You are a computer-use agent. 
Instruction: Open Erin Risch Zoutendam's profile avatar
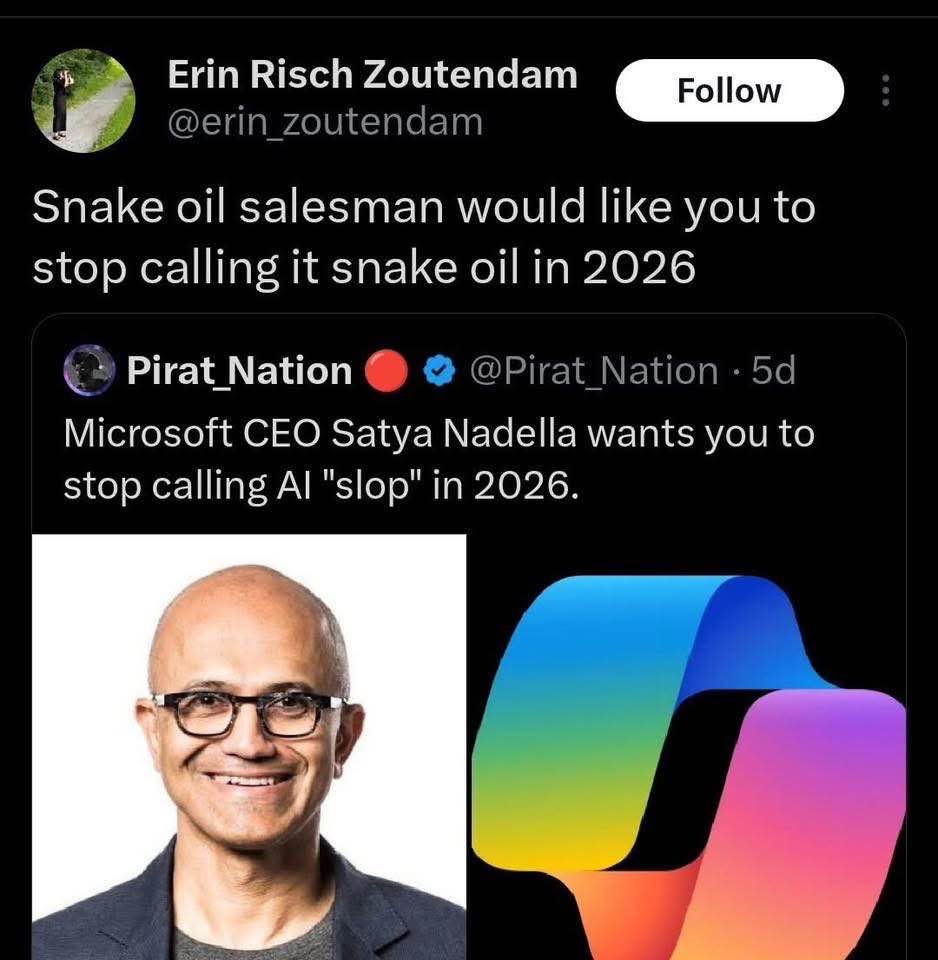[x=81, y=101]
